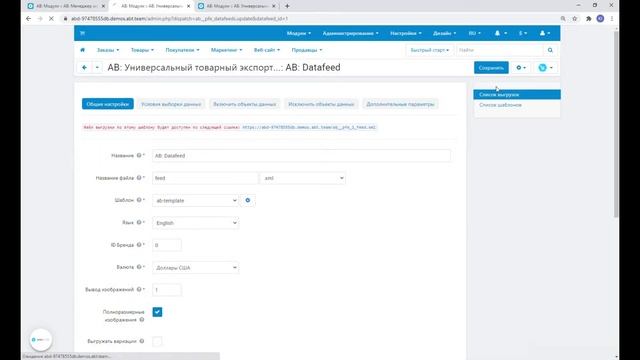Viewport: 640px width, 360px height.
Task: Open a new browser tab
Action: (287, 6)
